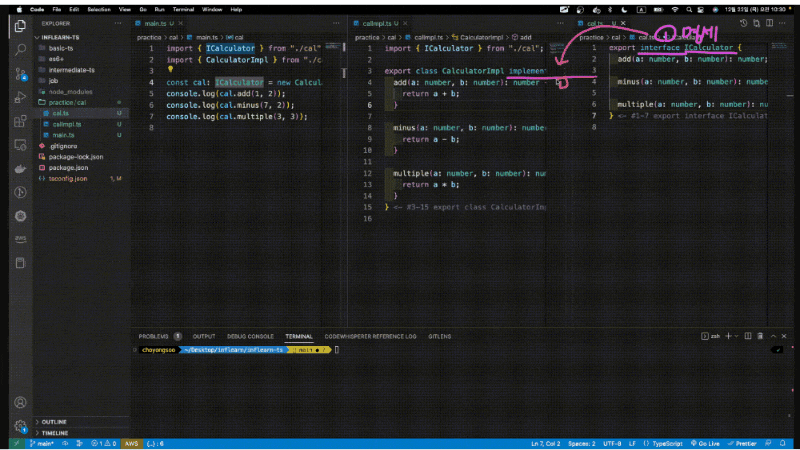The image size is (800, 450).
Task: Open the Docker view in activity bar
Action: (20, 168)
